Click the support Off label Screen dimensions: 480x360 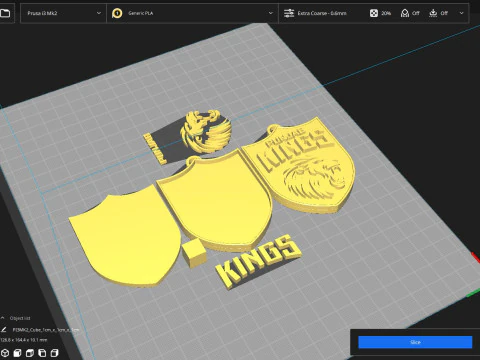coord(416,13)
